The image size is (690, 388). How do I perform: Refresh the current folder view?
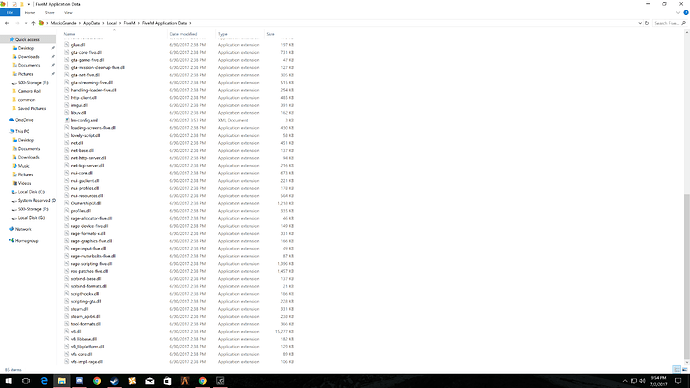point(647,23)
